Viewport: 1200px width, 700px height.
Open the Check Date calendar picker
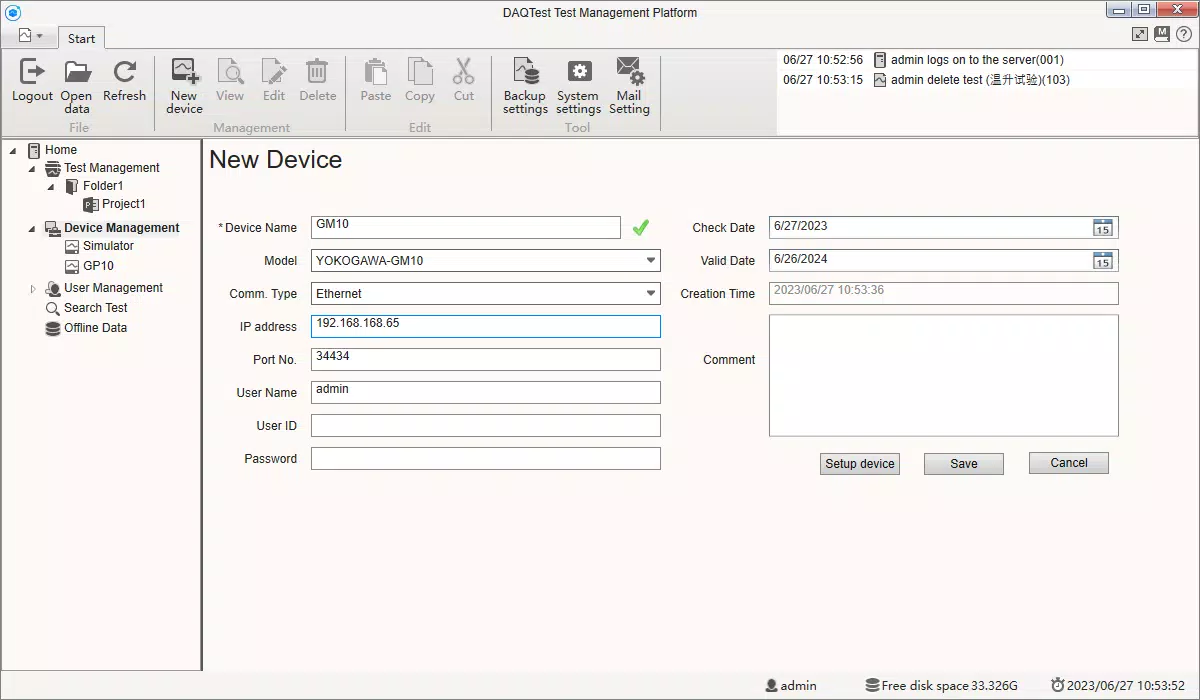click(x=1102, y=228)
